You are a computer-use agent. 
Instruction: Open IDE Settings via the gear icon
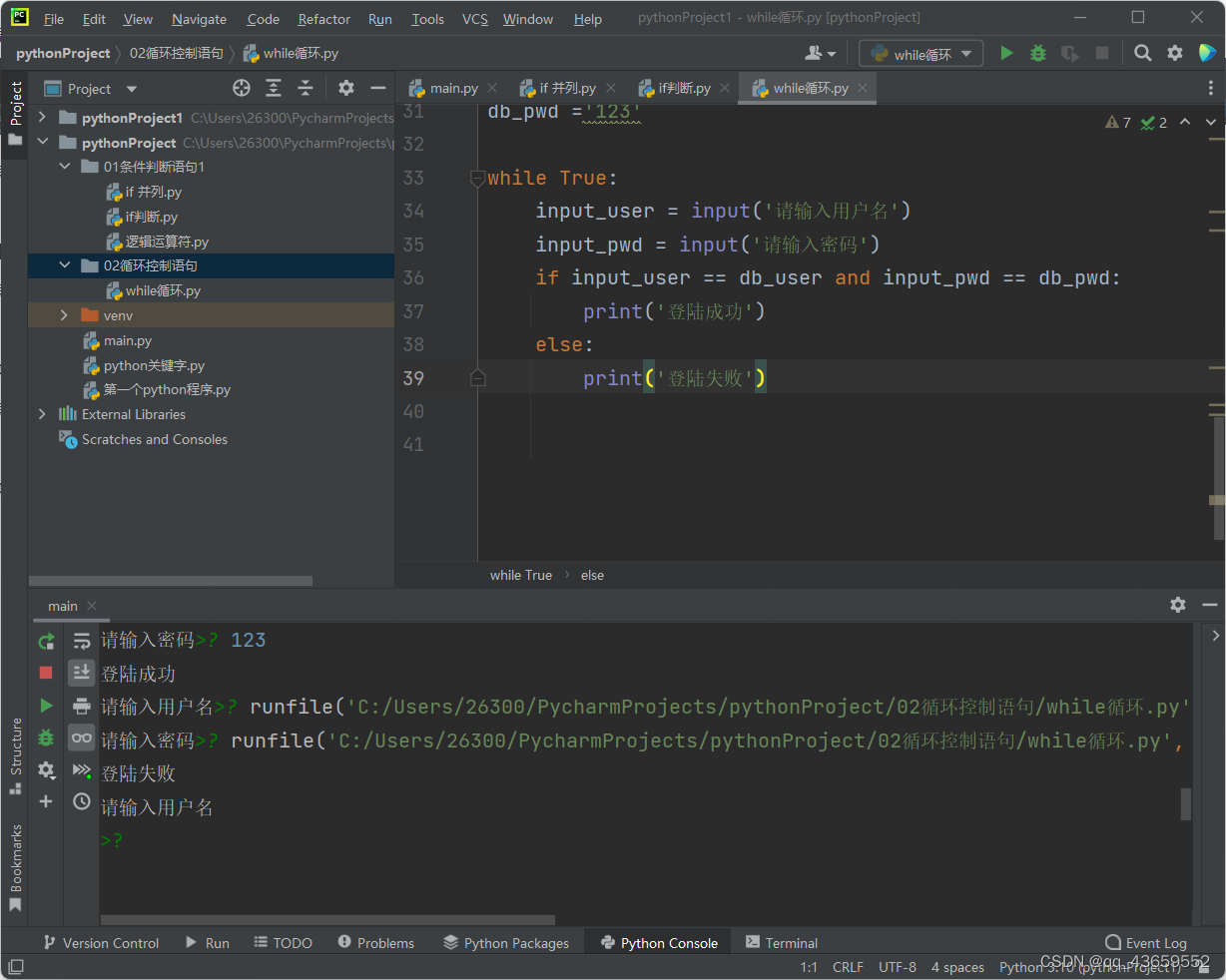coord(1175,53)
